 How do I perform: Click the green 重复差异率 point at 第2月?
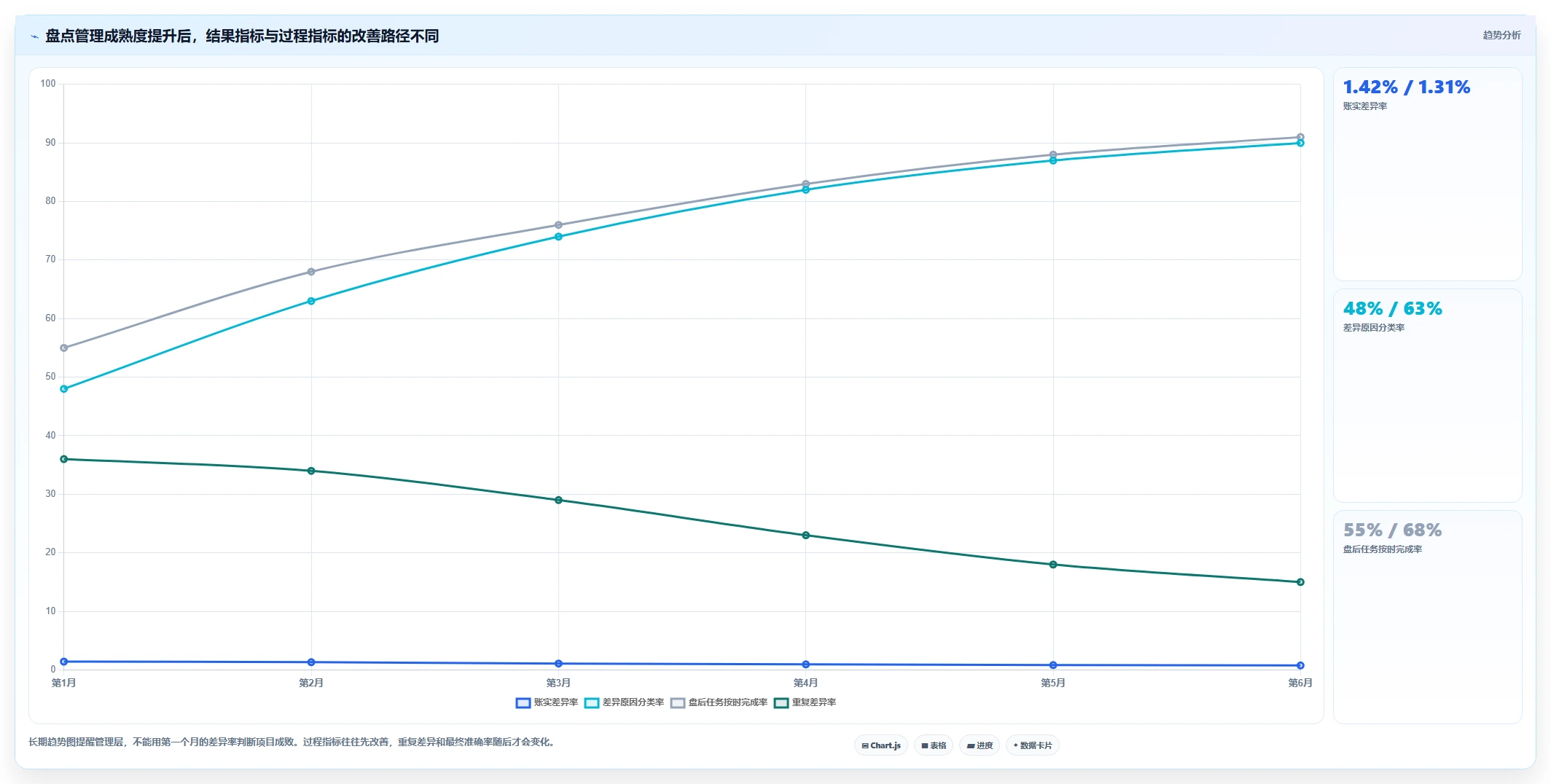[311, 471]
